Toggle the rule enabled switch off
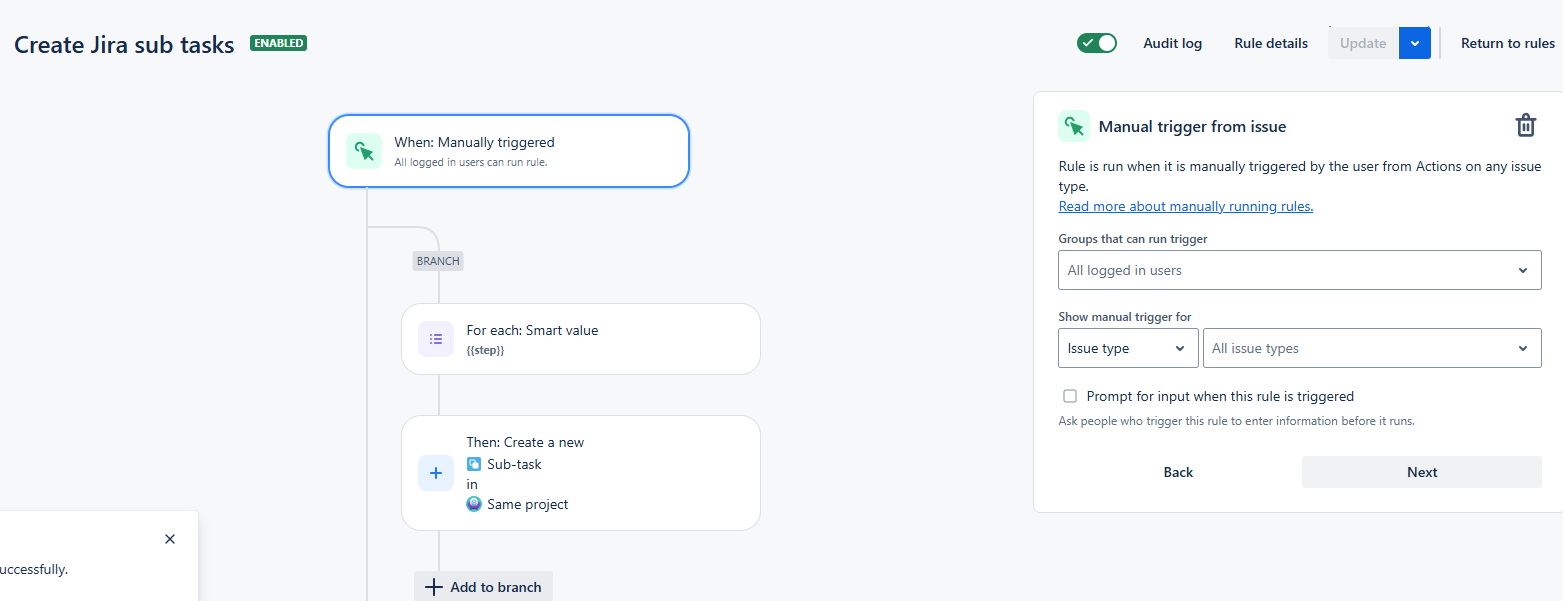1563x601 pixels. point(1097,43)
